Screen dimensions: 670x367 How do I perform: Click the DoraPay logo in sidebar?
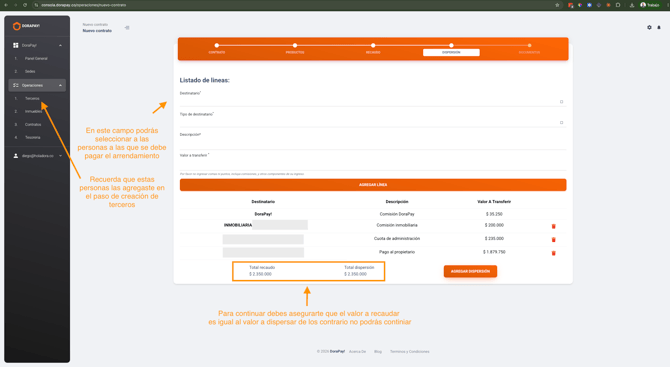[26, 26]
